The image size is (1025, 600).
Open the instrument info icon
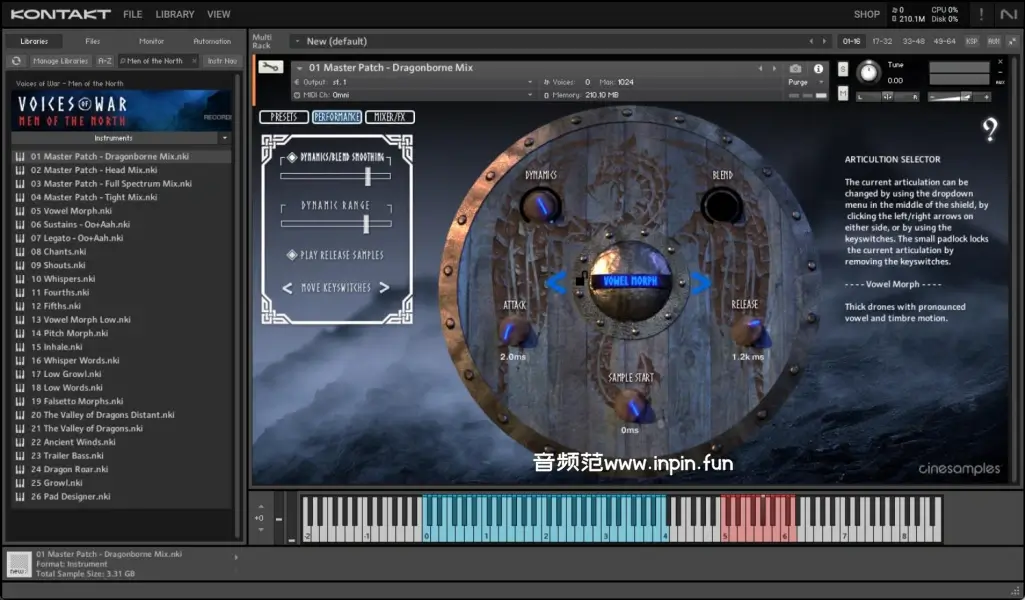click(819, 69)
